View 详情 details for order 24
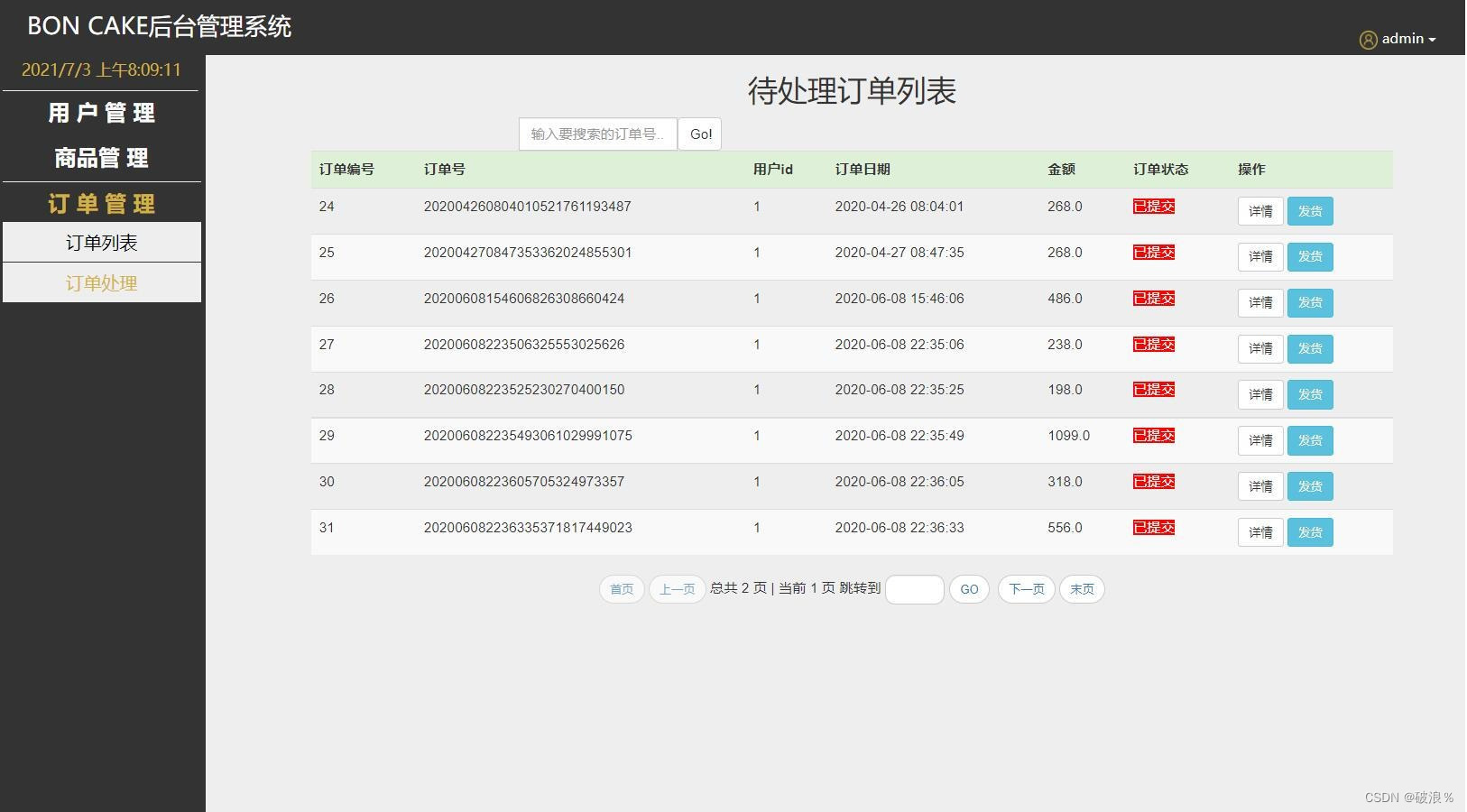 coord(1260,210)
